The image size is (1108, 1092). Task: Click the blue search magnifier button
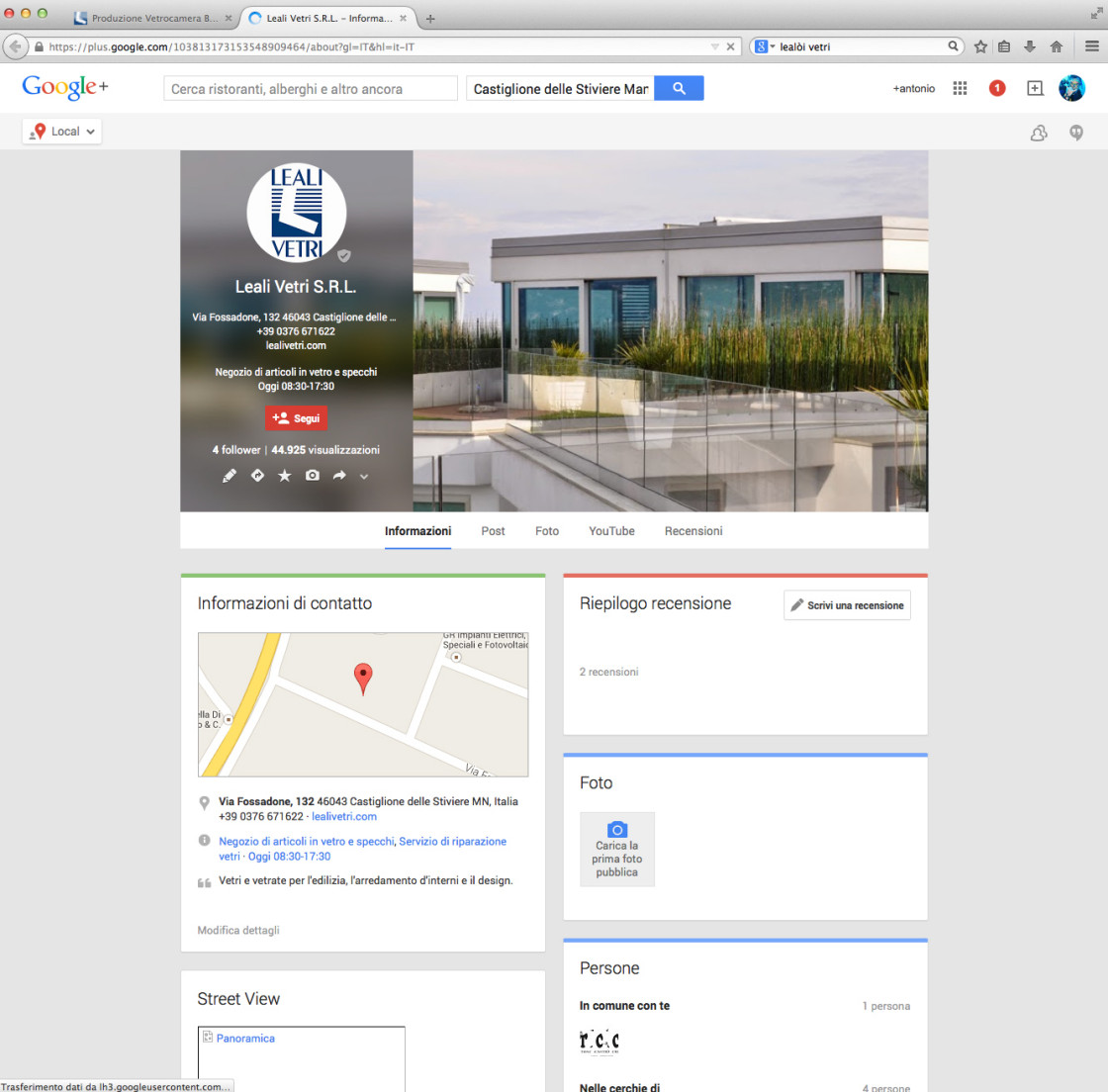[679, 88]
